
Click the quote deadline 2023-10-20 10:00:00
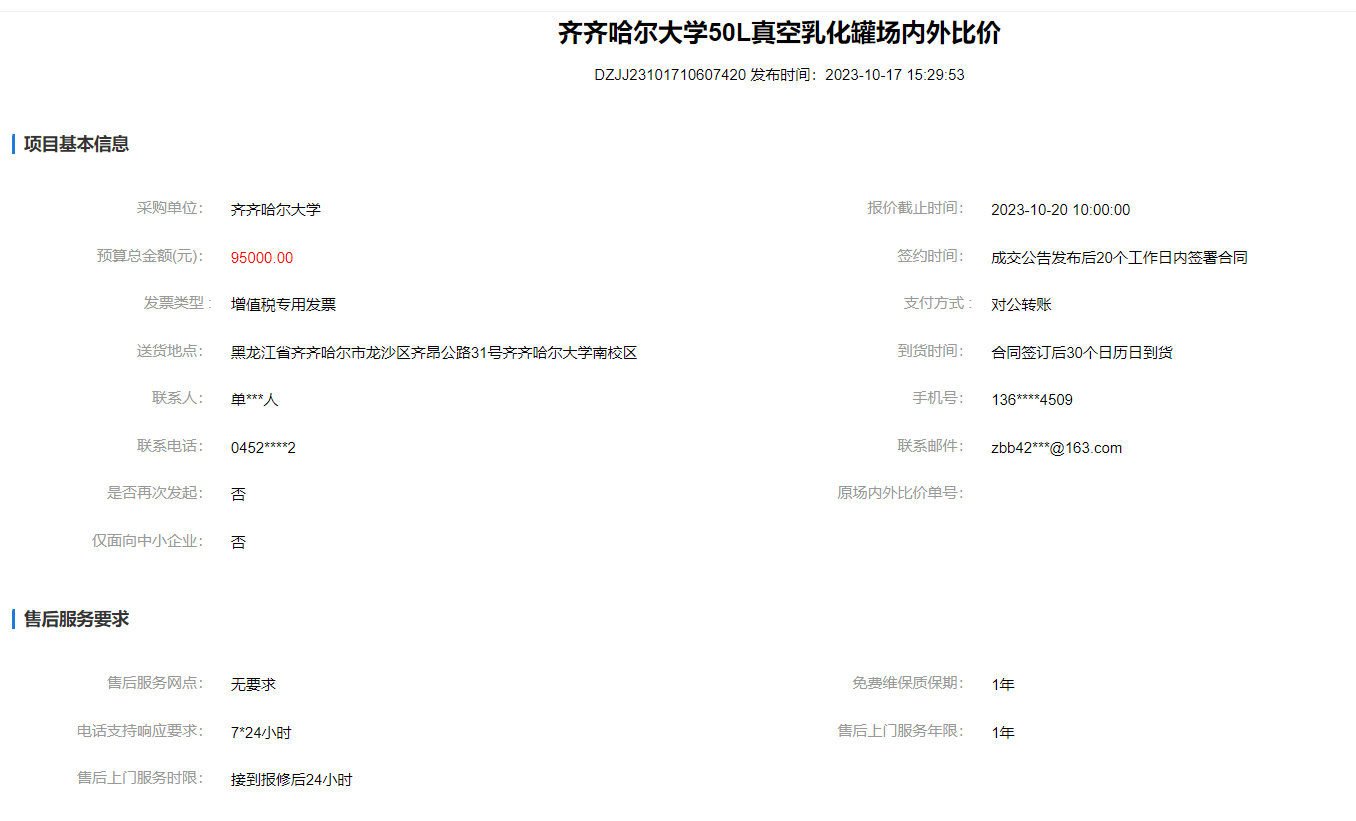coord(1060,210)
